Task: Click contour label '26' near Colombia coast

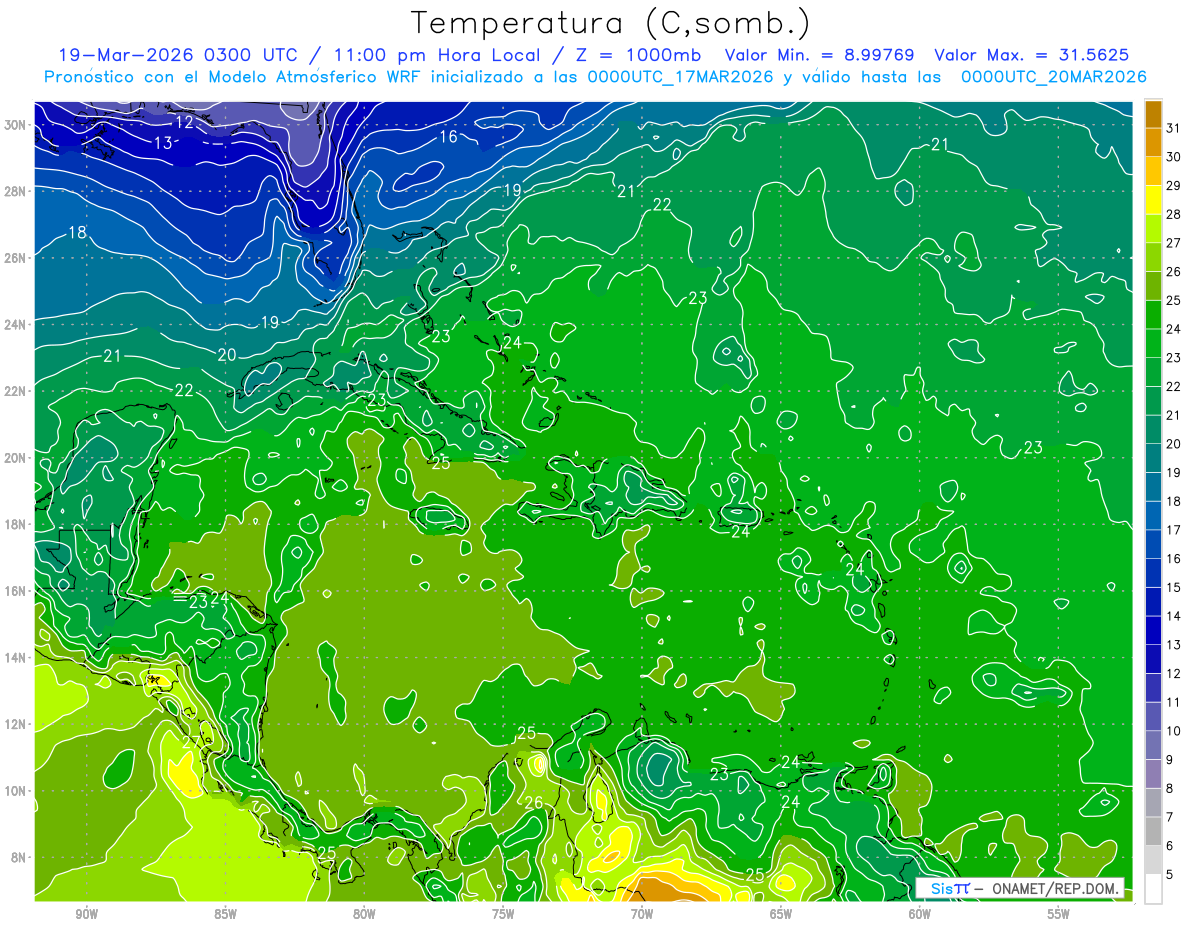Action: [x=533, y=803]
